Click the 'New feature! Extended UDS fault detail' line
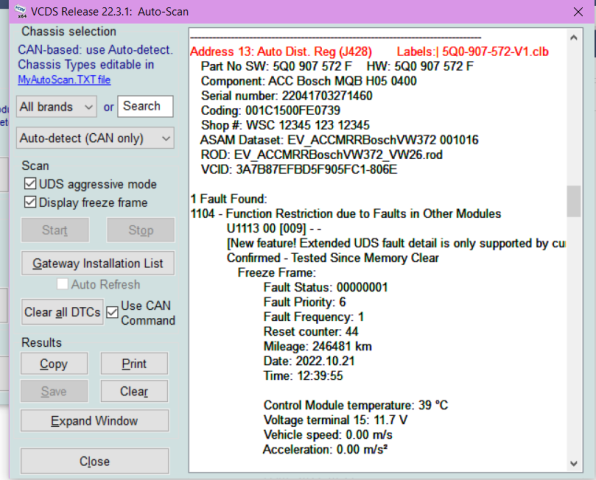The image size is (596, 480). coord(396,243)
